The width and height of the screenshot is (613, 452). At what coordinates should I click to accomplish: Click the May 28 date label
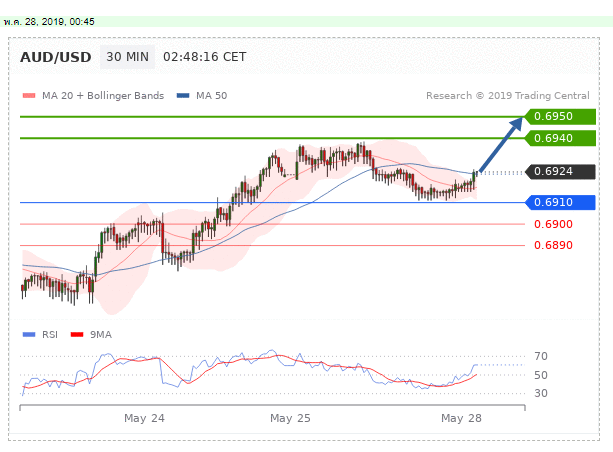click(461, 418)
